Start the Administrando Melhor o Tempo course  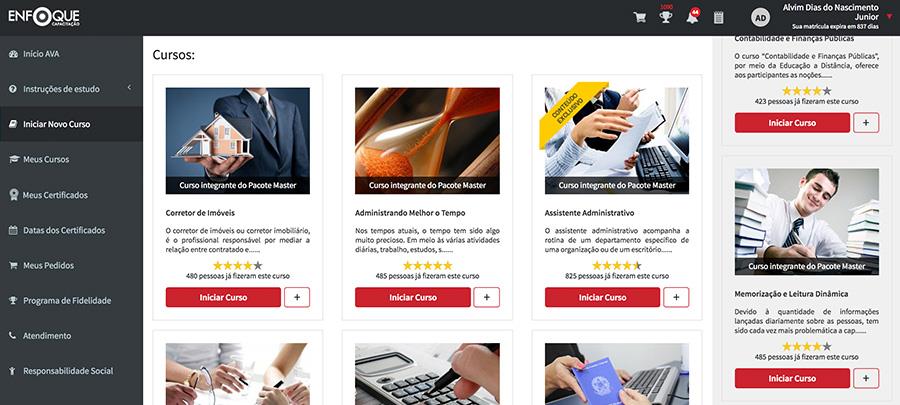[413, 297]
